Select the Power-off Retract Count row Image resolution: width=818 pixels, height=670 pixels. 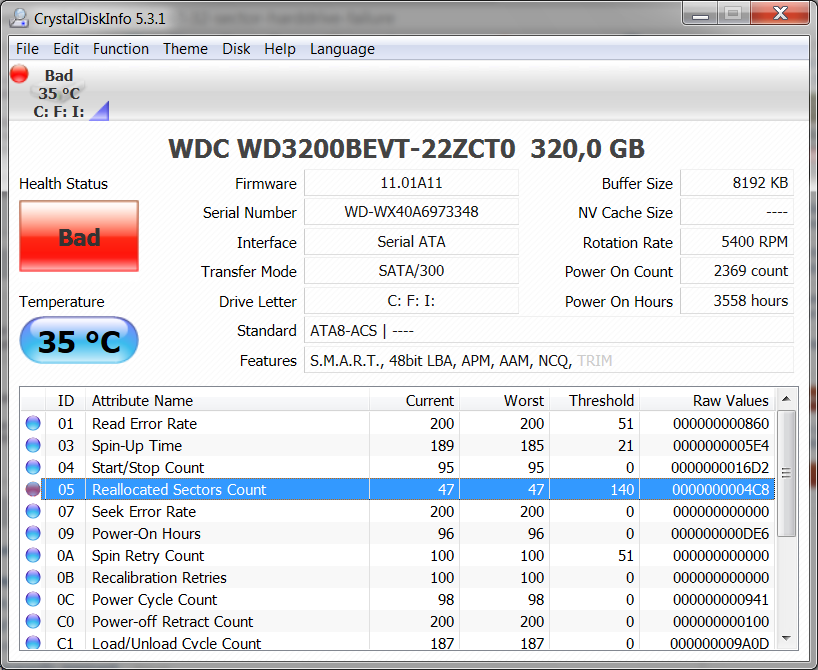(398, 621)
